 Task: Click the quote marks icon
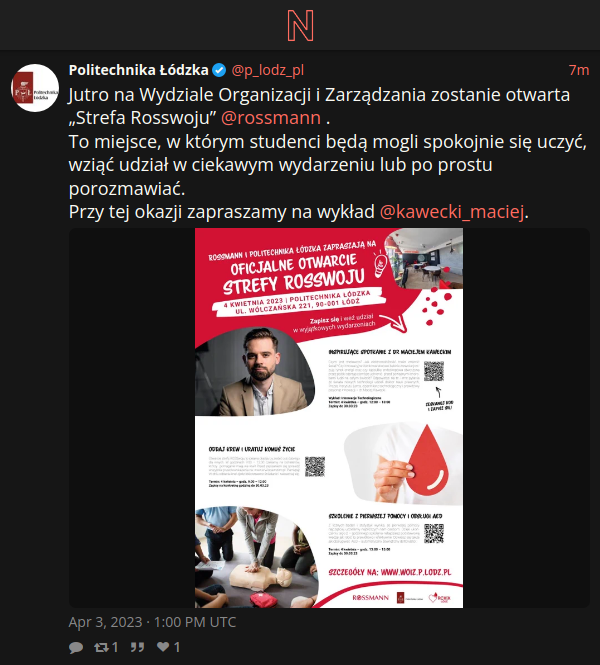click(137, 647)
